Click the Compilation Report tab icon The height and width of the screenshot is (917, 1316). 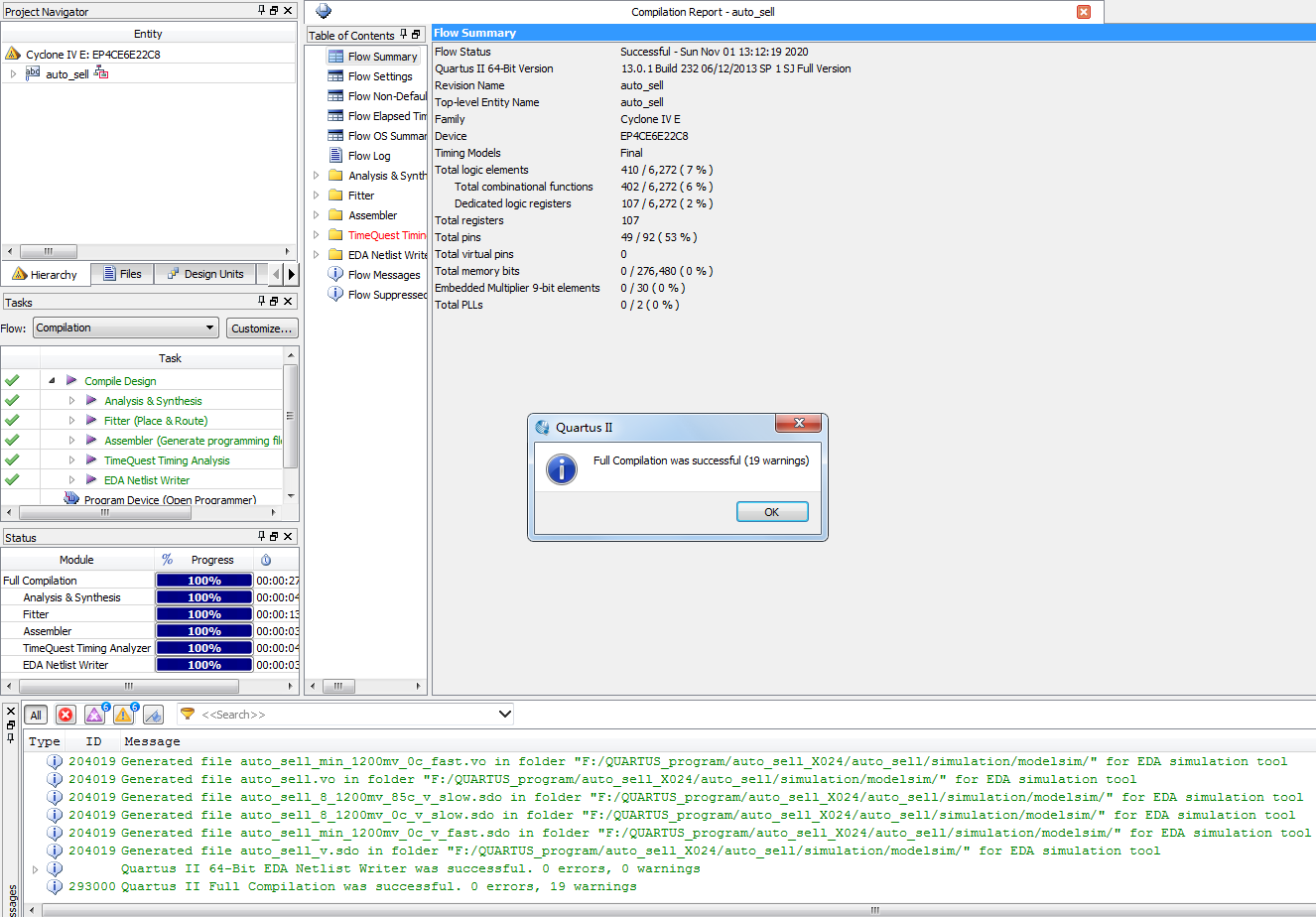pos(324,11)
